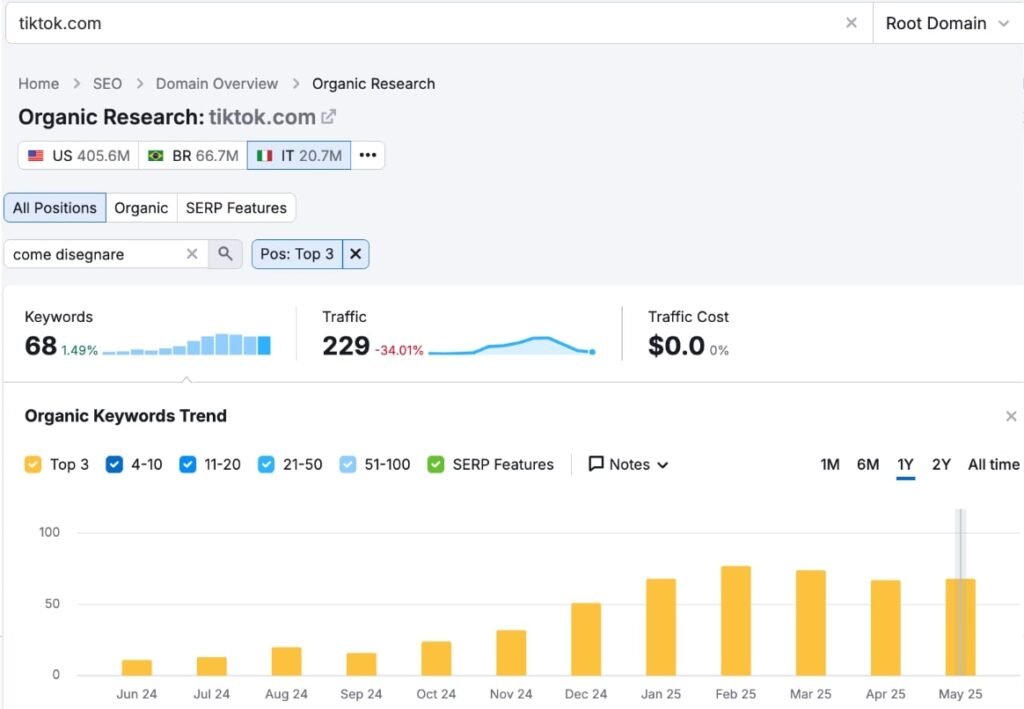Click the Traffic Cost value $0.0
The width and height of the screenshot is (1024, 709).
[x=677, y=346]
